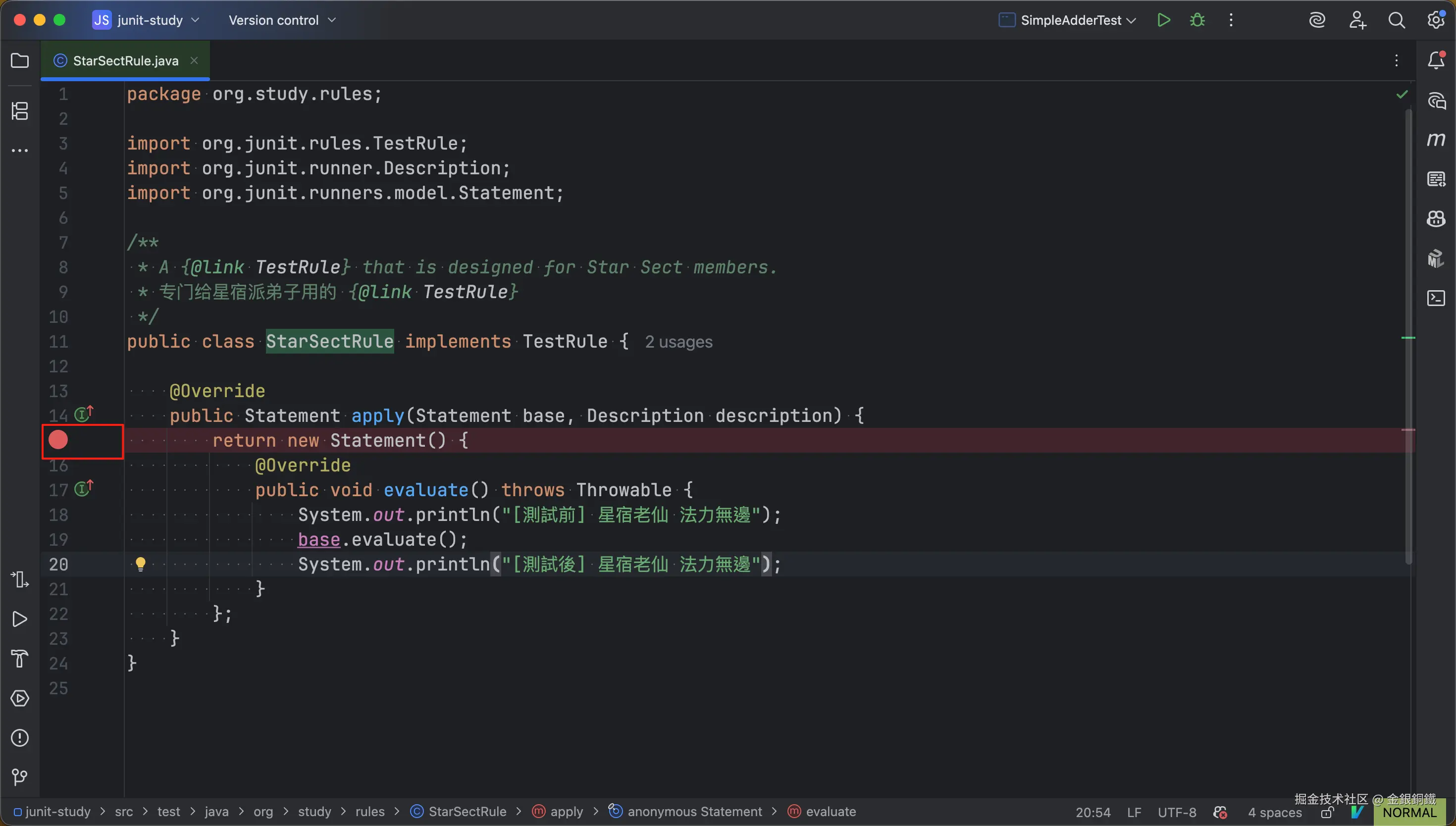Change the UTF-8 file encoding in the status bar

coord(1176,813)
